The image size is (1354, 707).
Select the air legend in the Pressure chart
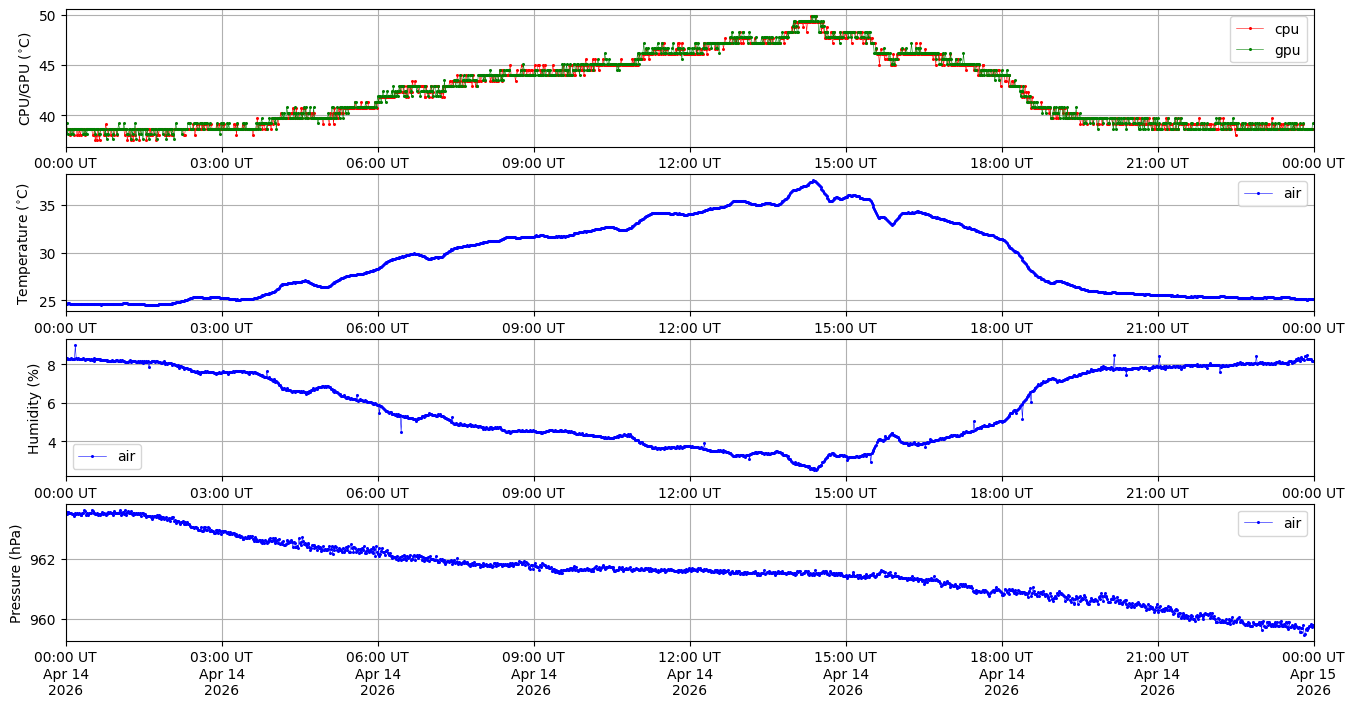point(1272,523)
